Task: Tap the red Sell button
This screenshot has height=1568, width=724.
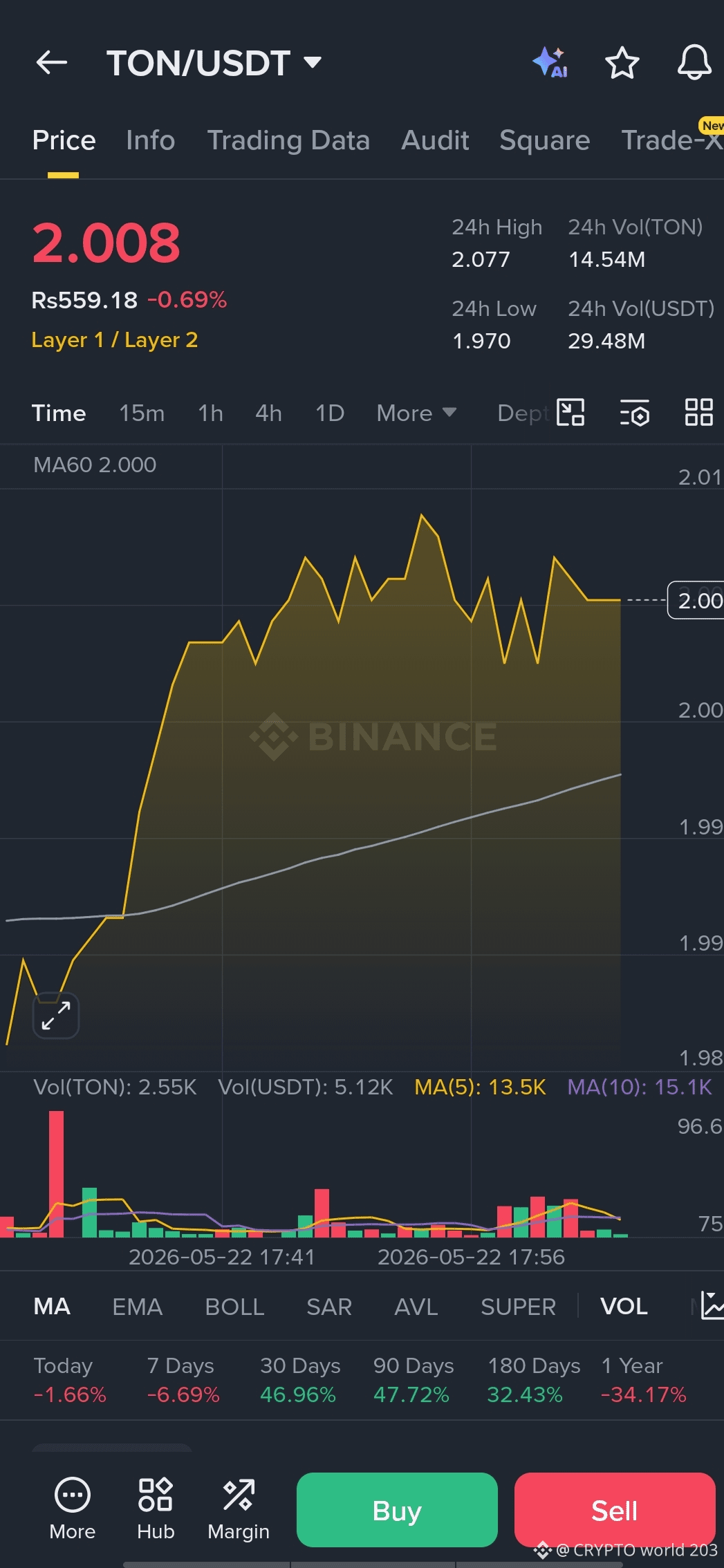Action: [615, 1510]
